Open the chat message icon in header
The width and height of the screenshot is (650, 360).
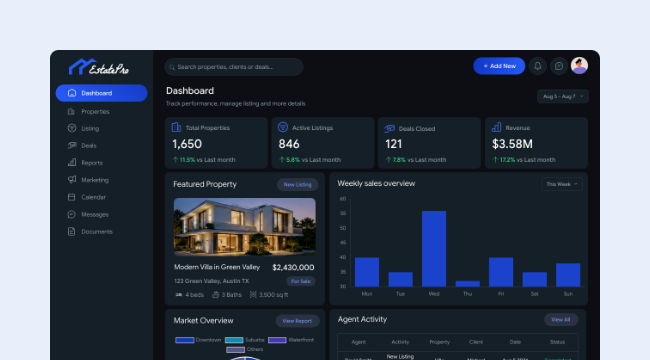(x=559, y=66)
